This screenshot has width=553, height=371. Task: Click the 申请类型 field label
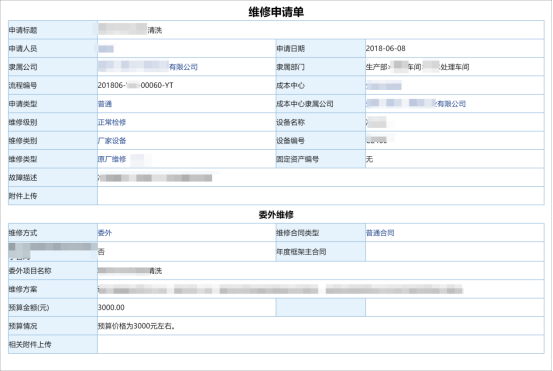[x=23, y=104]
